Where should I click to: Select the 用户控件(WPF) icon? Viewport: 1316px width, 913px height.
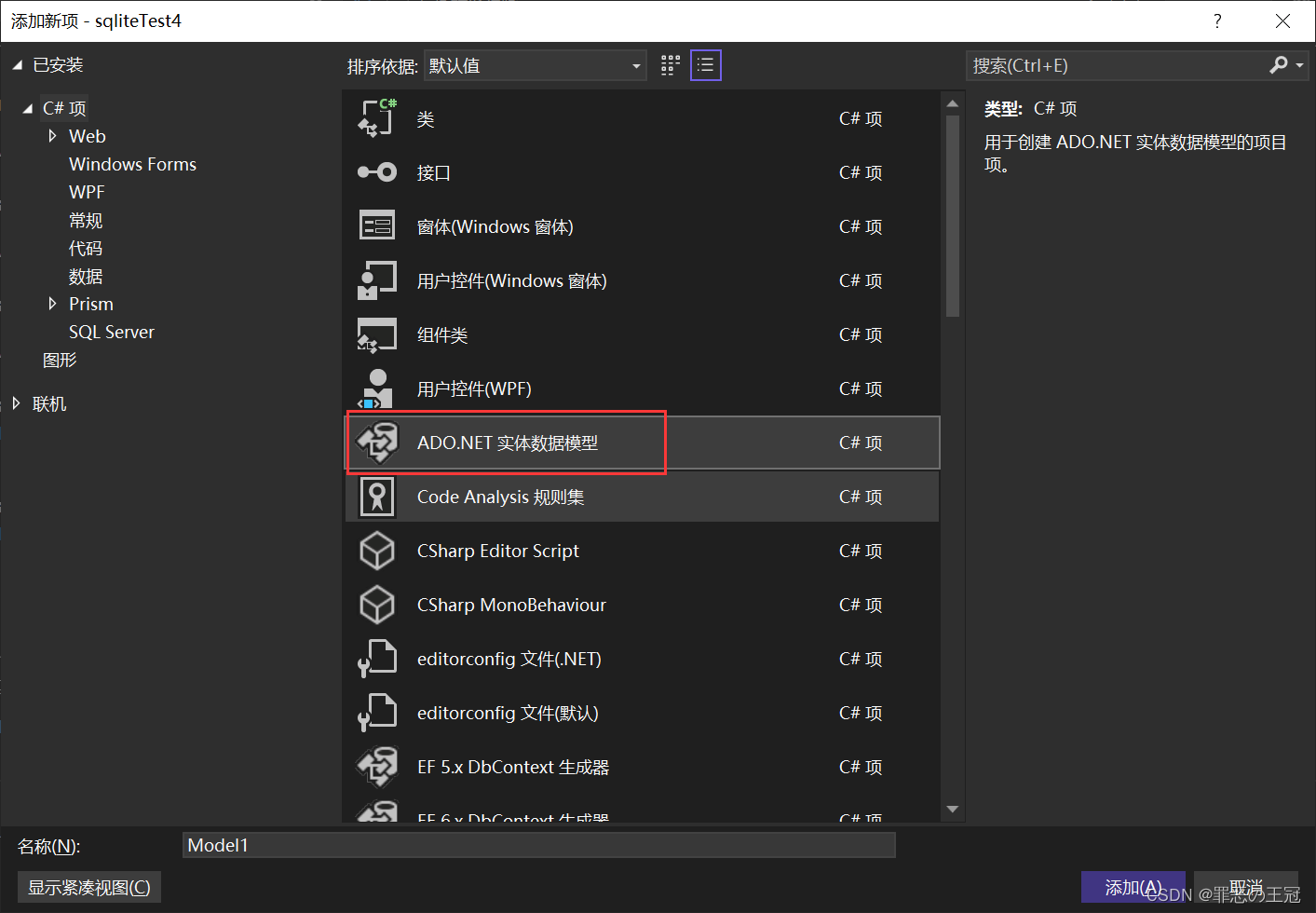click(x=377, y=388)
